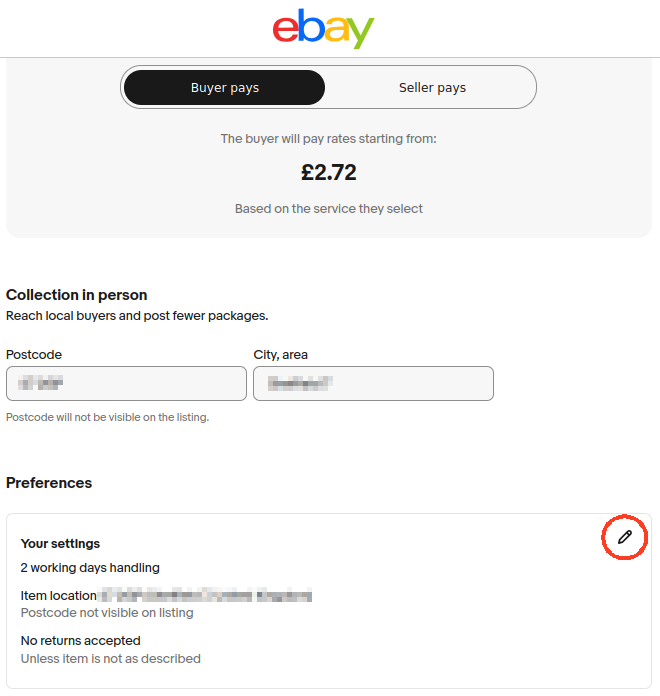Click the Item location line

point(166,595)
